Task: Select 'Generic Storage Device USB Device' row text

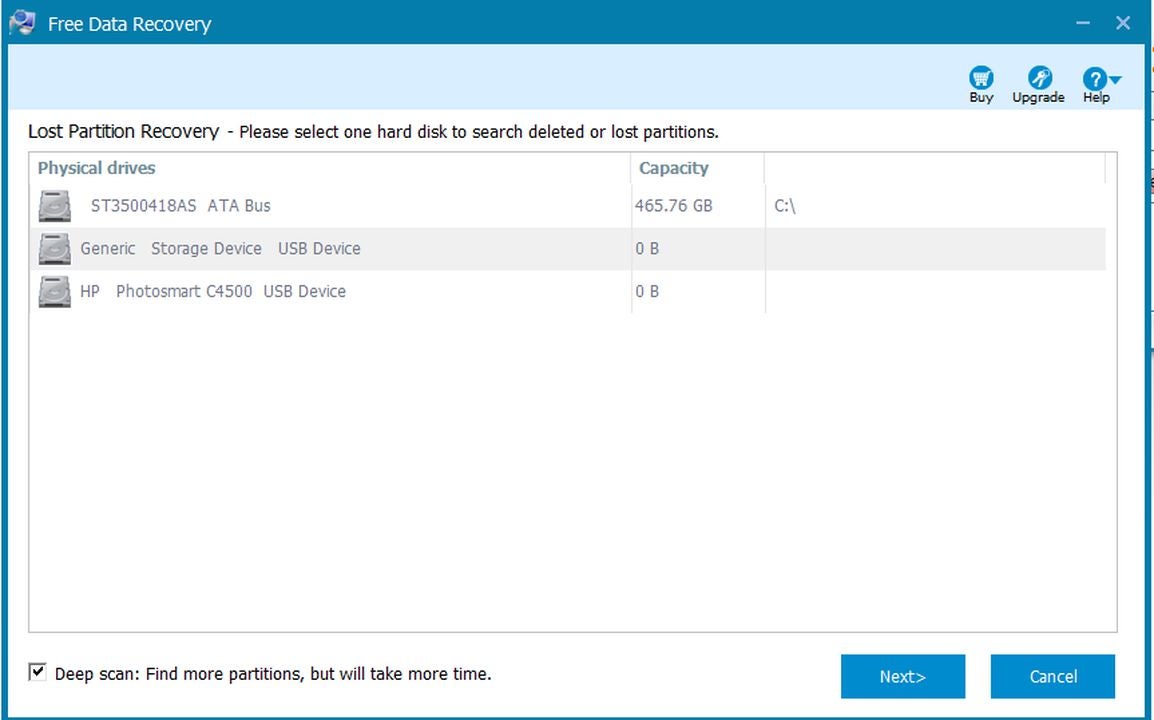Action: tap(220, 249)
